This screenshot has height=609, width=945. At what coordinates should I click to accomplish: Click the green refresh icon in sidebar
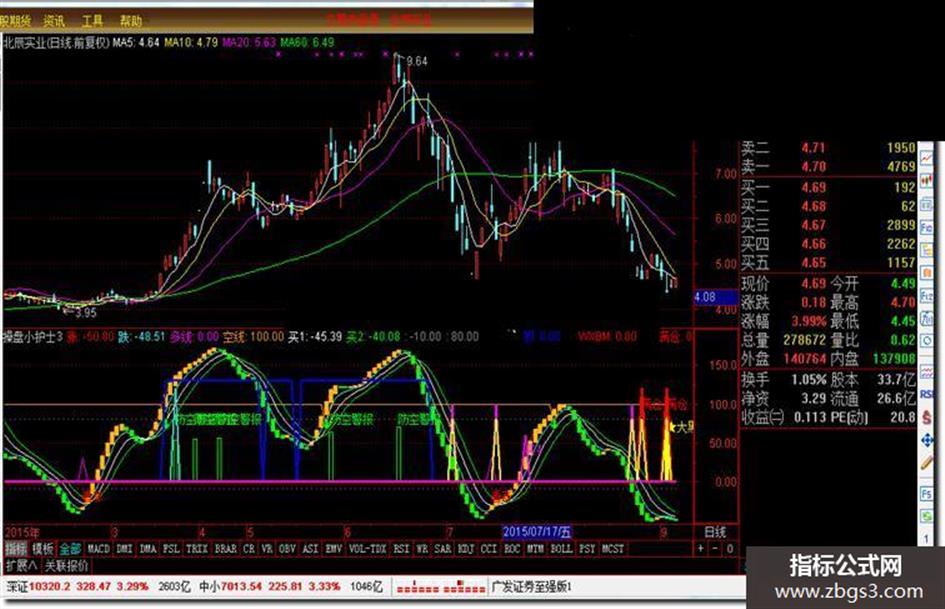[926, 516]
